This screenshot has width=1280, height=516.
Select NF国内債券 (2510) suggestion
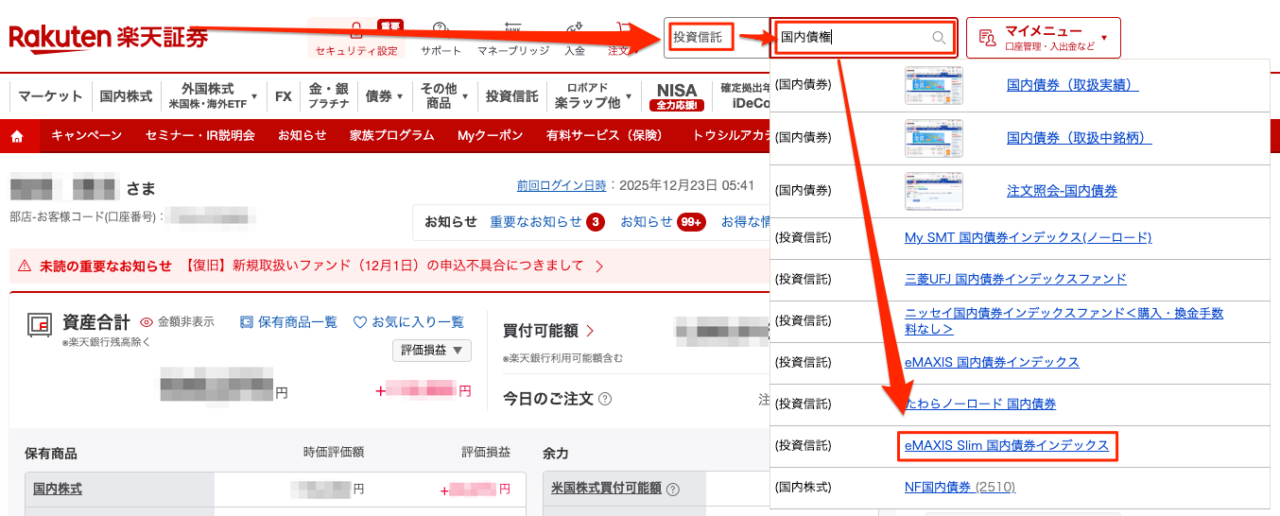[960, 487]
